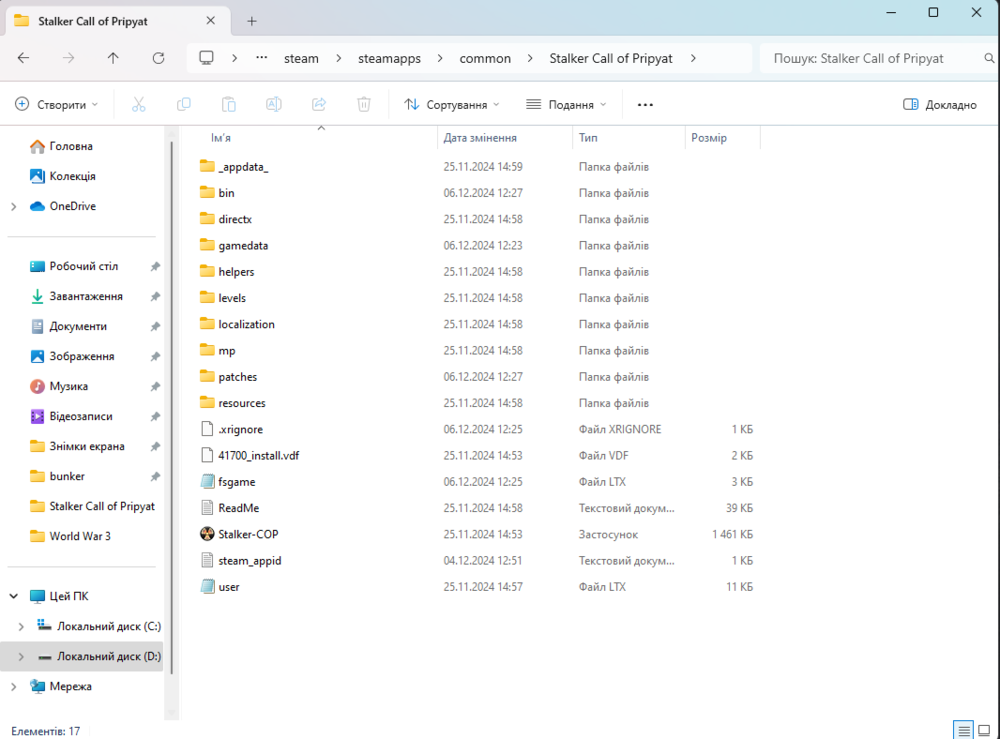The image size is (1000, 739).
Task: Open the Сортування sort dropdown
Action: coord(452,104)
